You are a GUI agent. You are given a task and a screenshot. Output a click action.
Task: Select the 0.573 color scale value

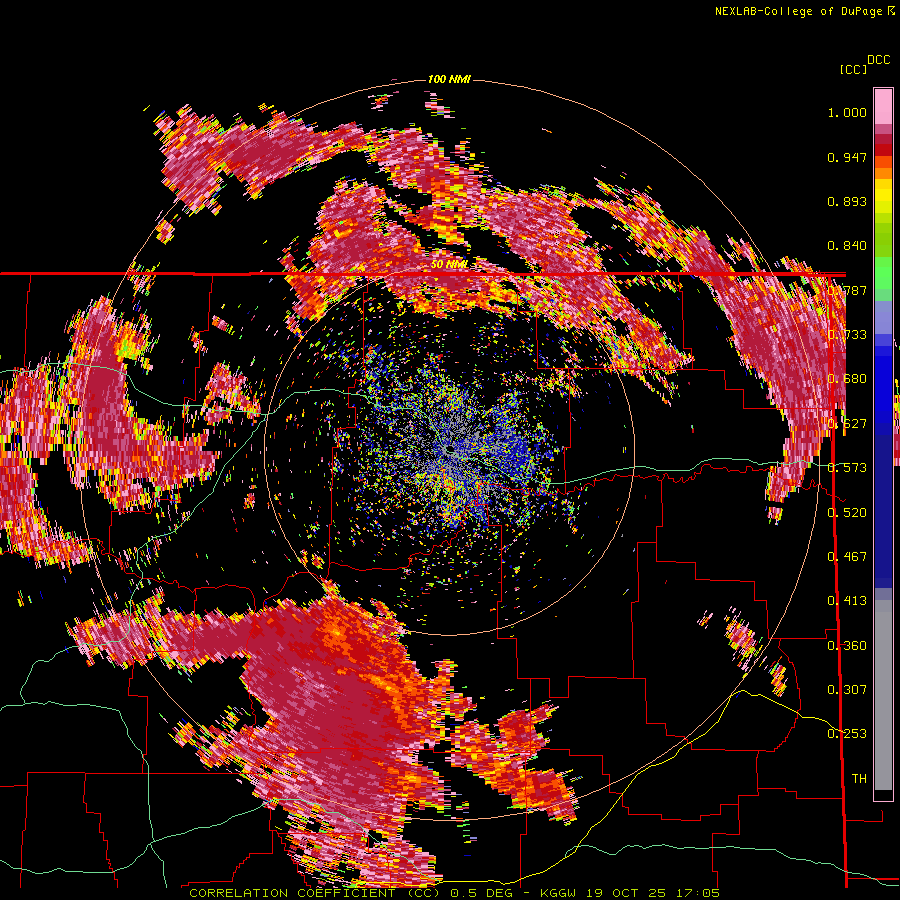tap(847, 468)
